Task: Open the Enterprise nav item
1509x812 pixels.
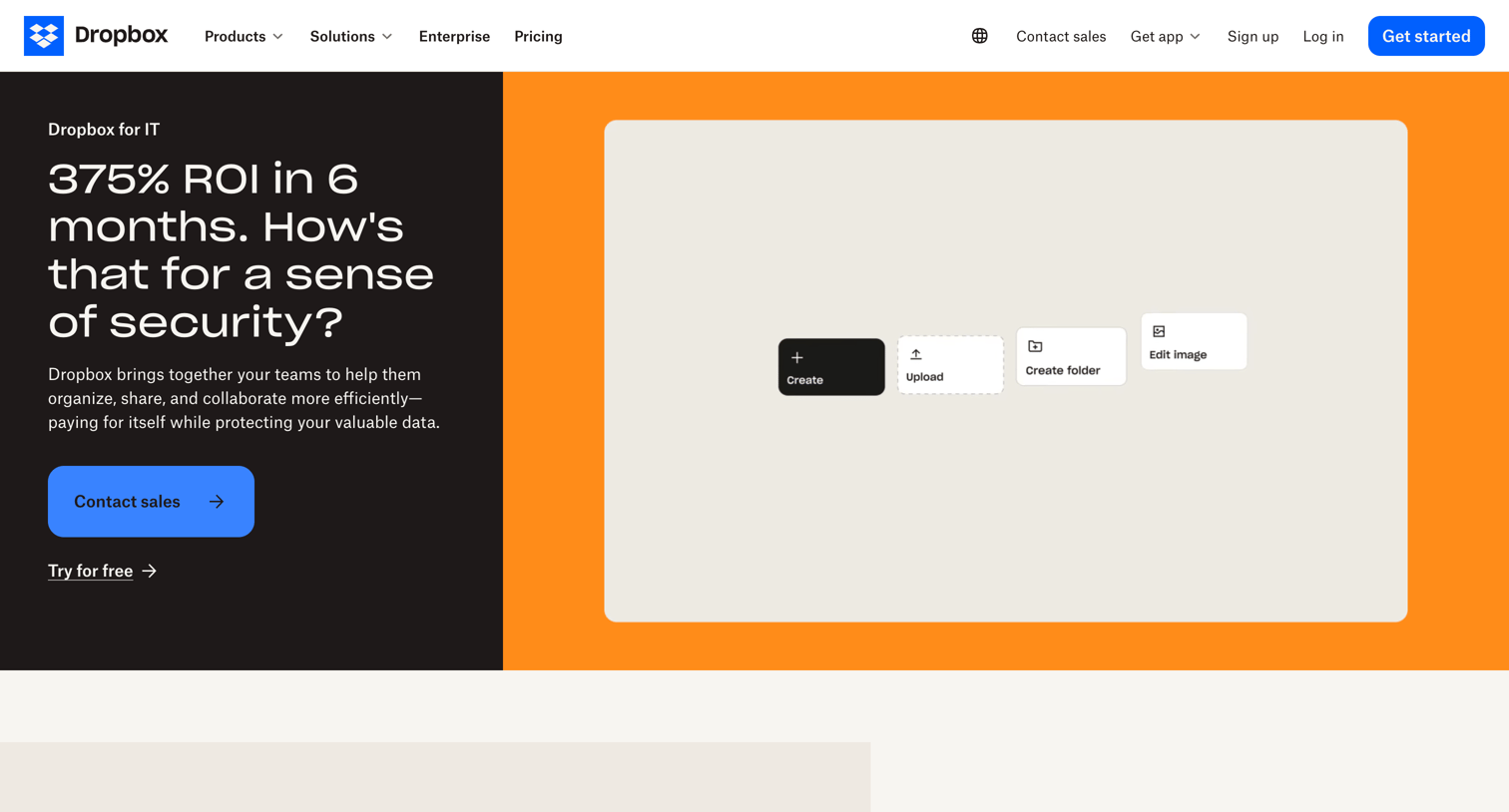Action: click(454, 36)
